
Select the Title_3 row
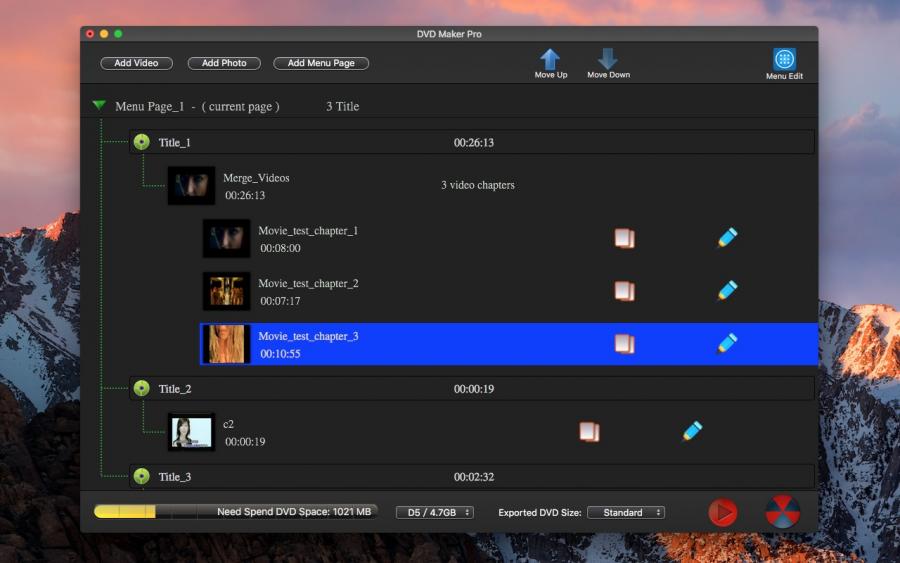coord(472,476)
